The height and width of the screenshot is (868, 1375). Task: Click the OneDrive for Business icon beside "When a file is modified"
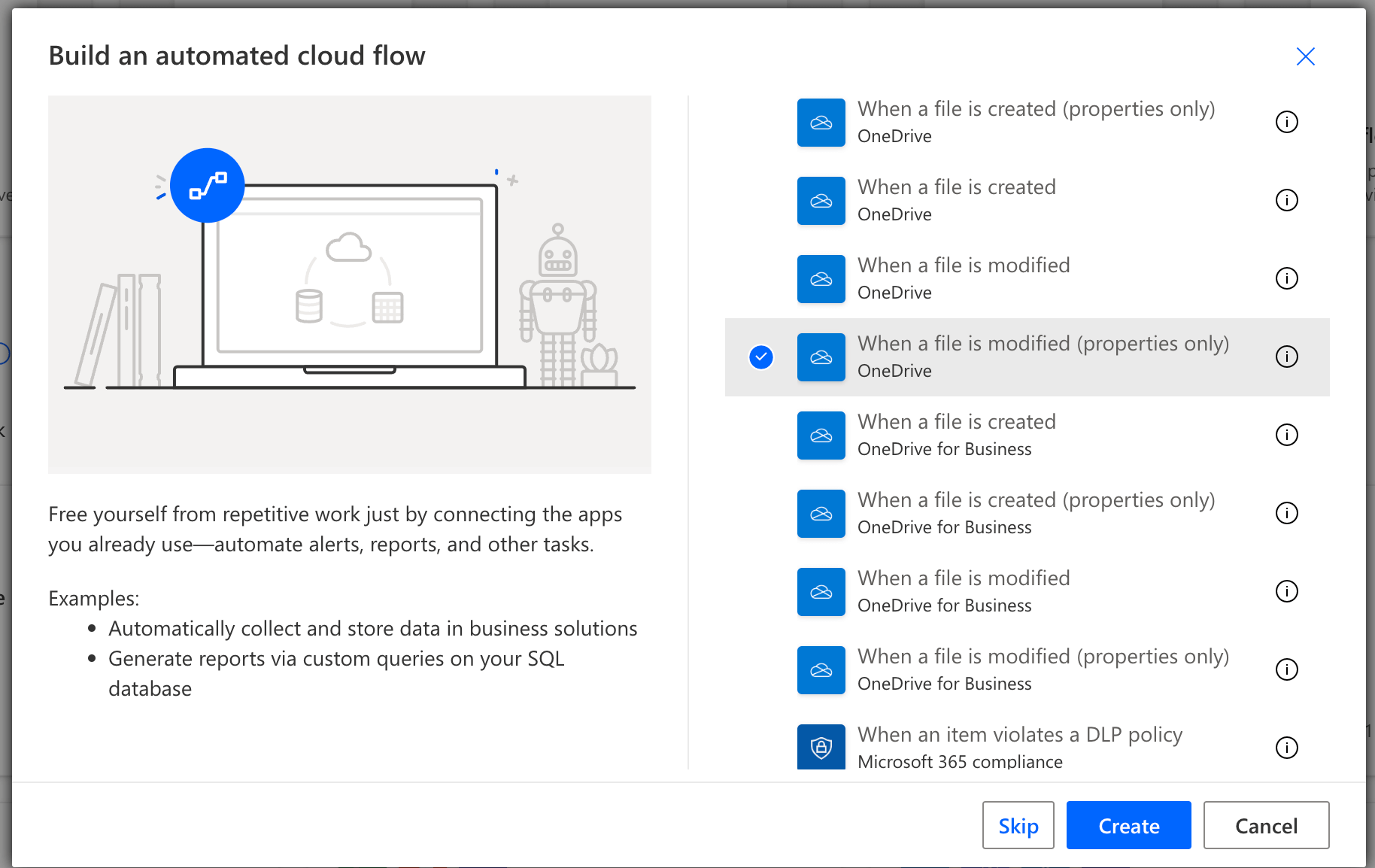[x=821, y=592]
